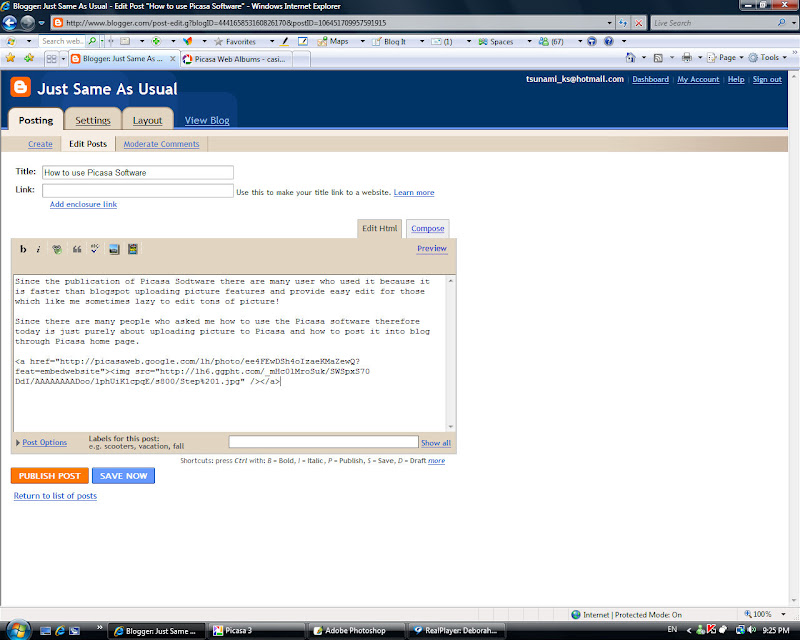Open the Live Search provider dropdown

793,23
